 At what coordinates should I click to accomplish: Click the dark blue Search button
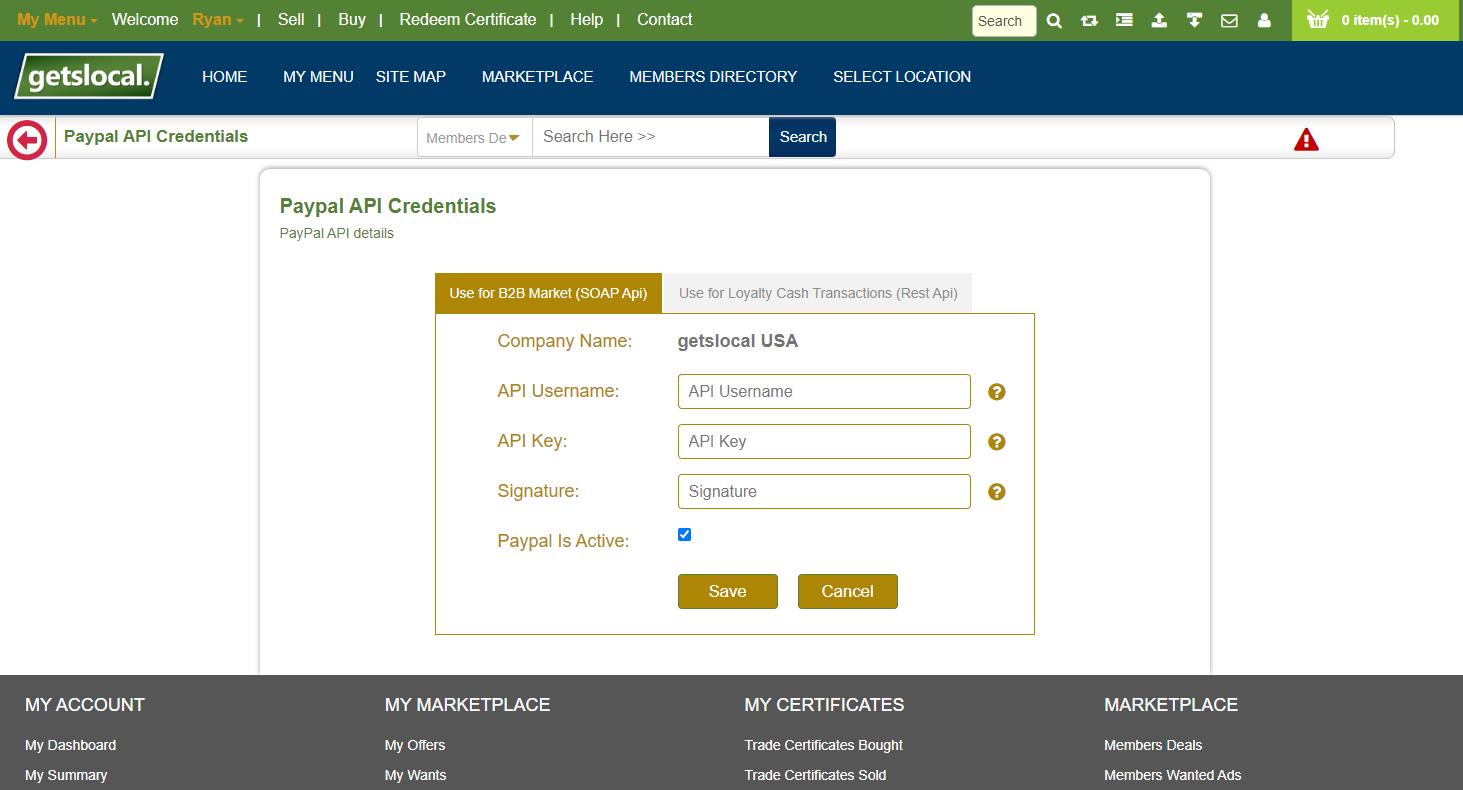point(803,137)
